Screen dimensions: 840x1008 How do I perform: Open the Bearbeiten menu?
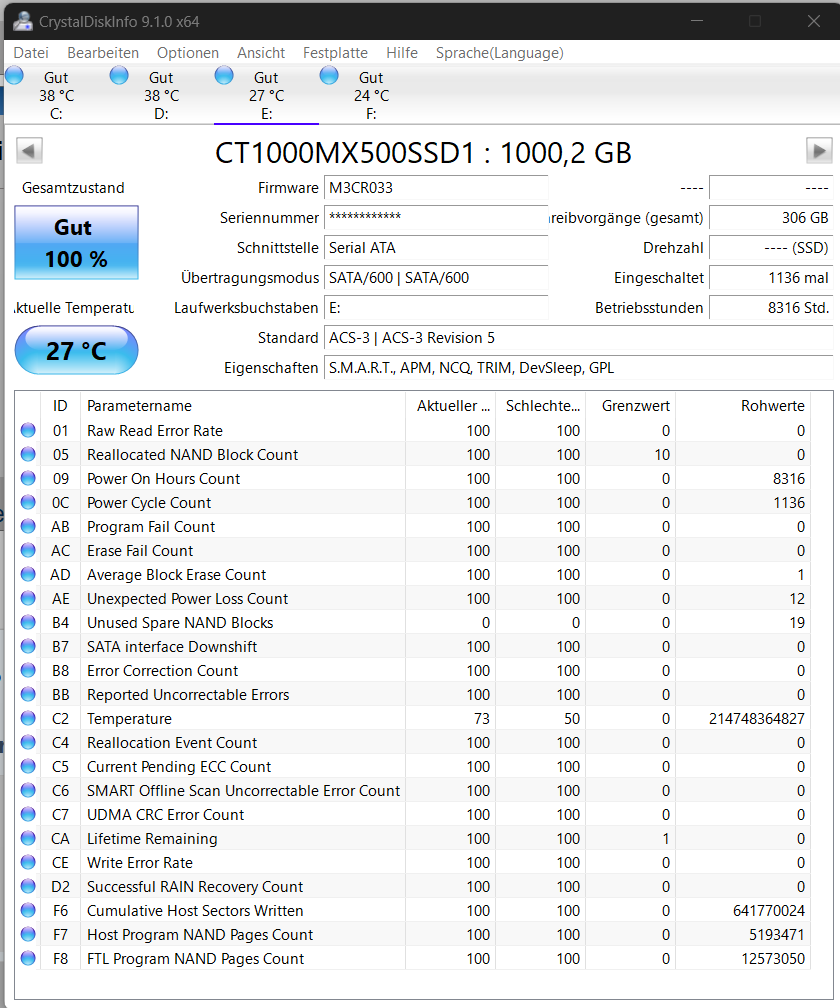pyautogui.click(x=103, y=53)
